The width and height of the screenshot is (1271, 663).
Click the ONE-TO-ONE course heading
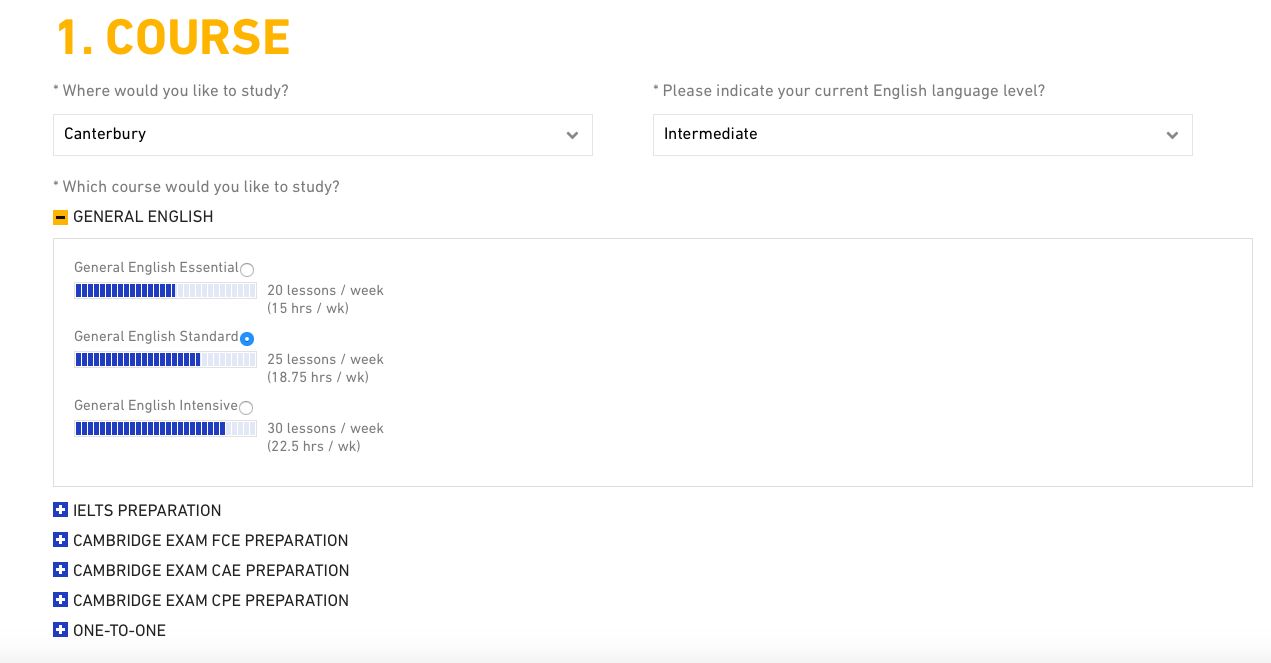[x=119, y=631]
